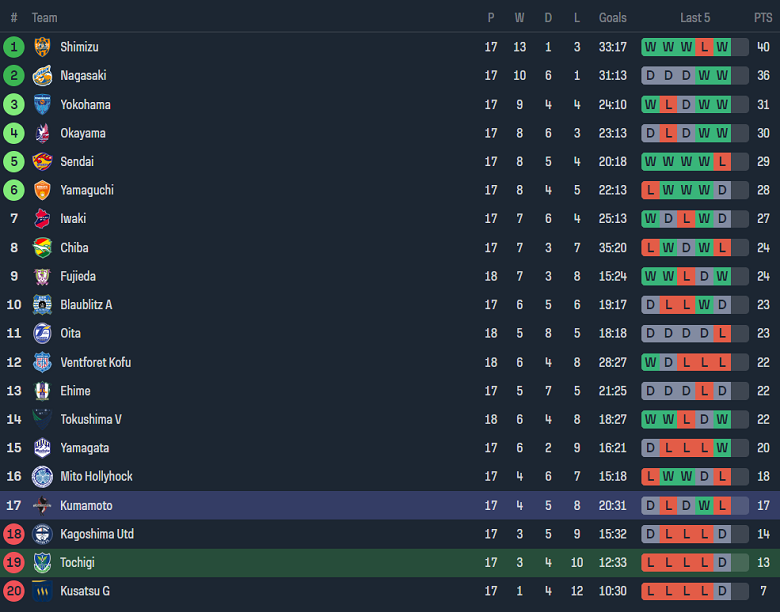Select the Kagoshima Utd rank 18 badge
Image resolution: width=780 pixels, height=612 pixels.
coord(14,534)
